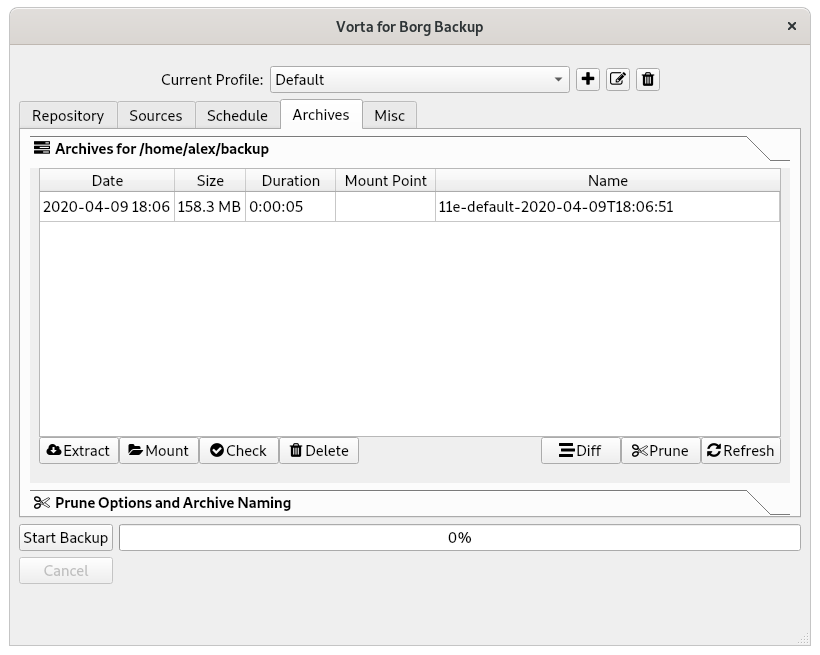Expand Prune Options and Archive Naming section

(173, 503)
